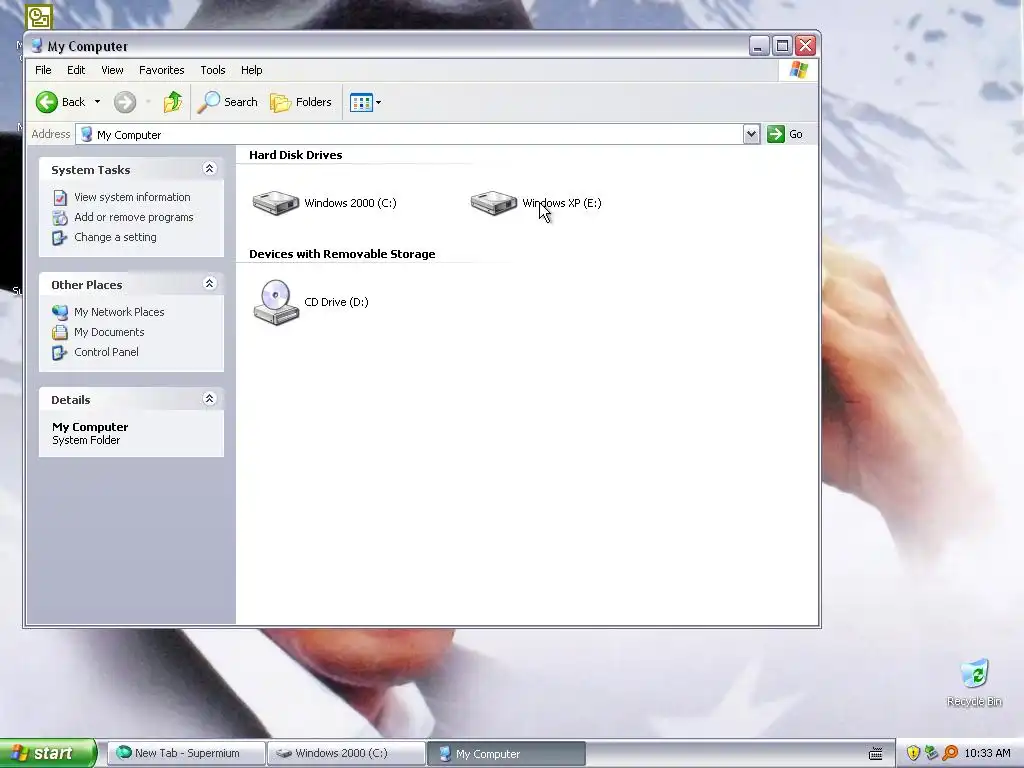This screenshot has width=1024, height=768.
Task: Click Add or remove programs link
Action: pos(134,217)
